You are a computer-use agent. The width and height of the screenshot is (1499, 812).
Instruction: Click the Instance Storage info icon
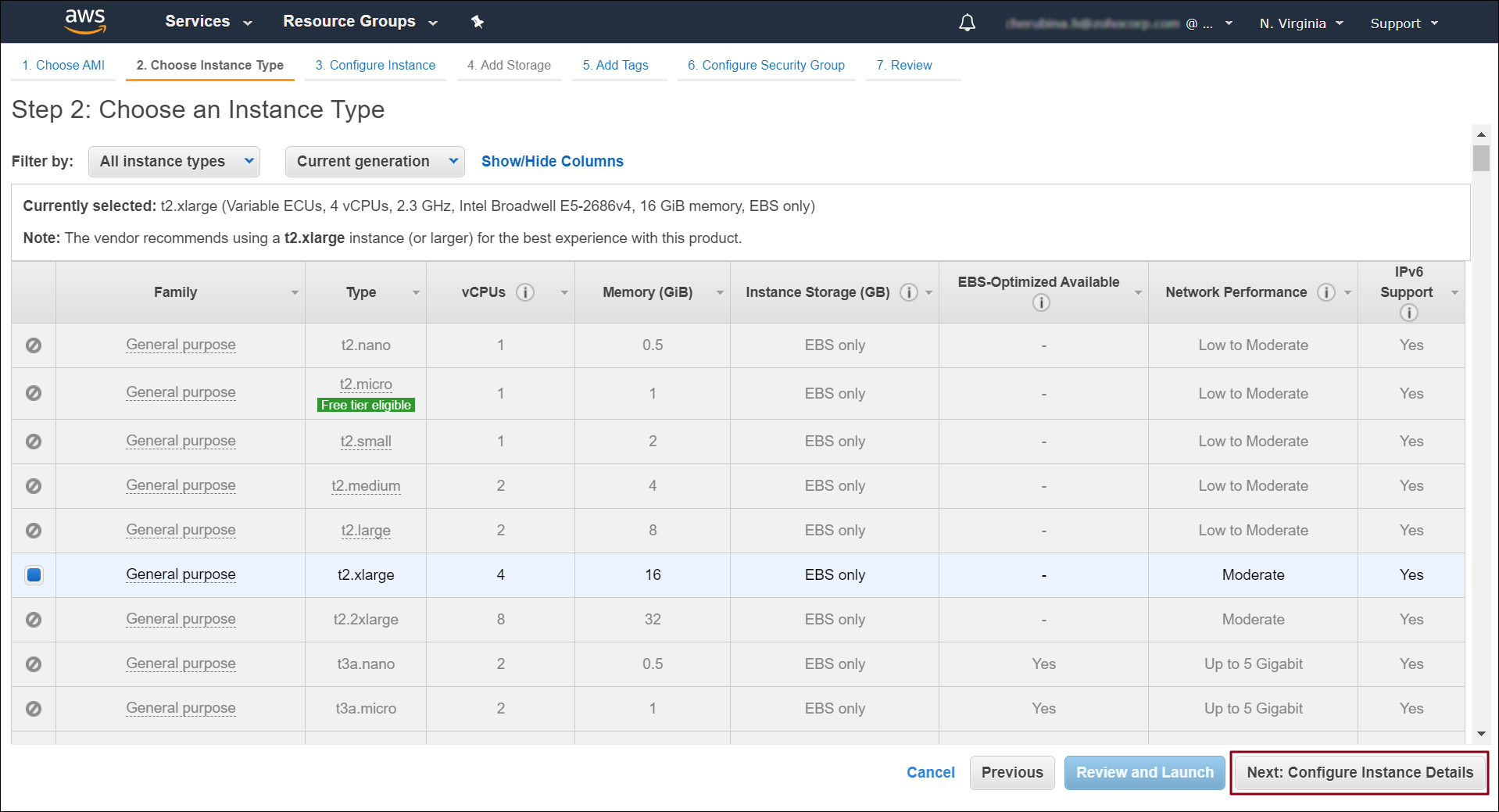pos(908,292)
